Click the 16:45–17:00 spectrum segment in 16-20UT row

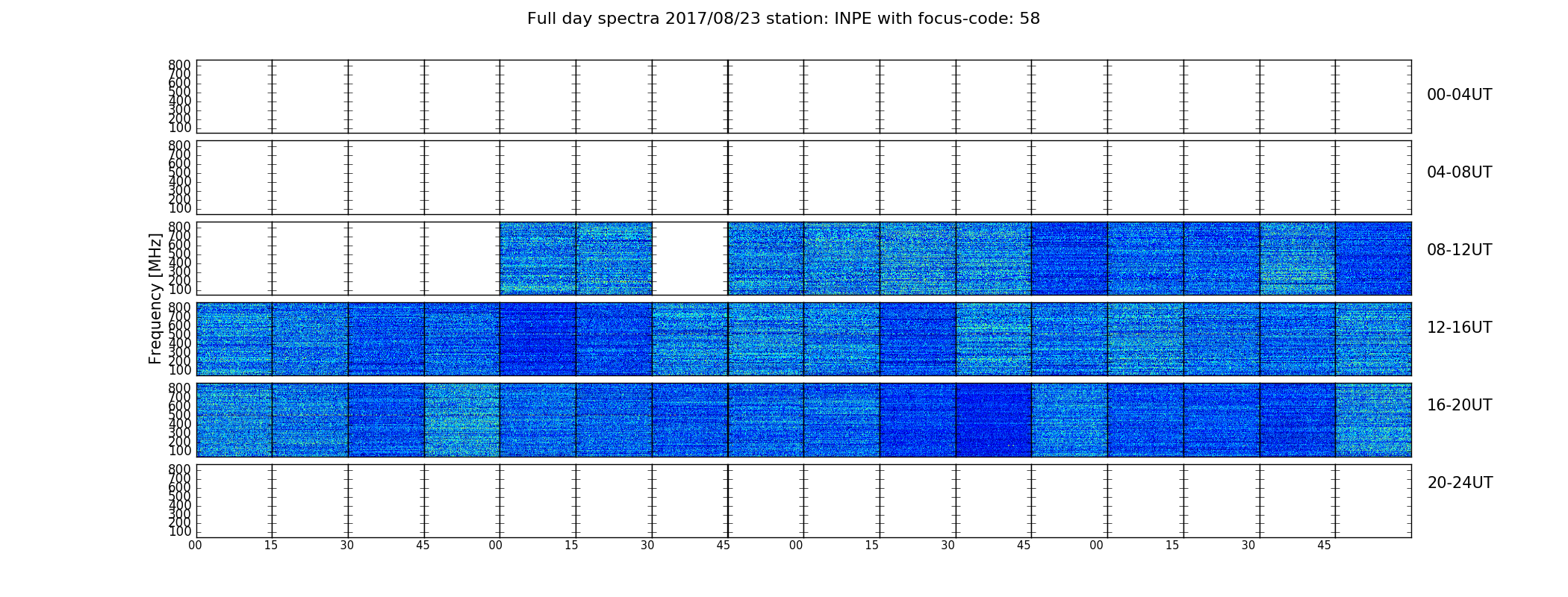462,420
